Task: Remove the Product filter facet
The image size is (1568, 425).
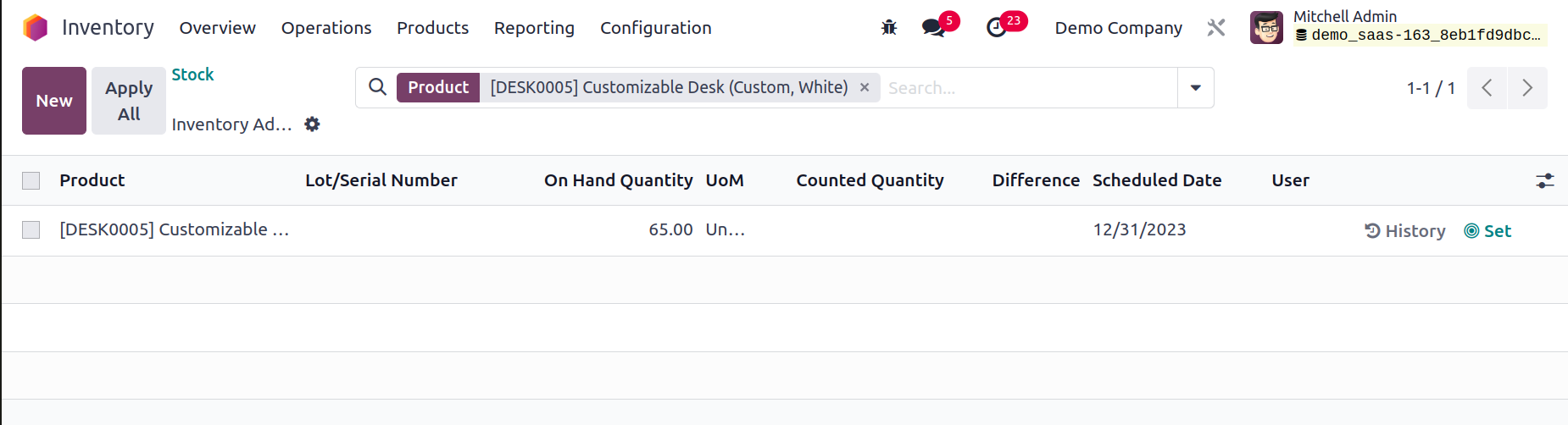Action: (865, 87)
